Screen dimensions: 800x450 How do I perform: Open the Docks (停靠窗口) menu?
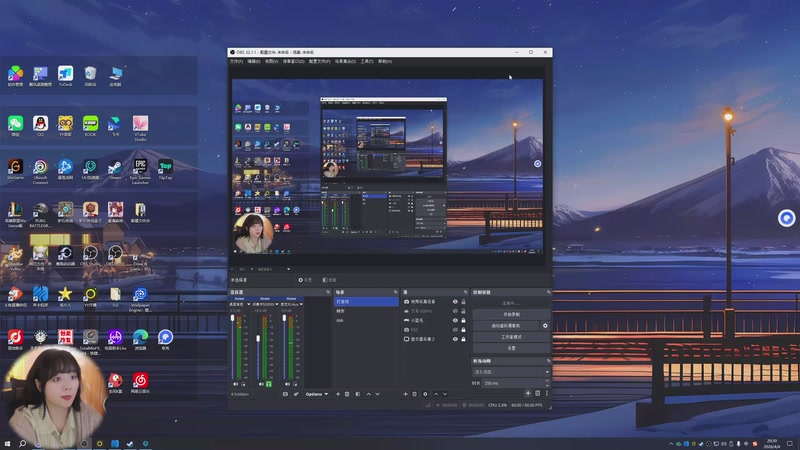293,61
